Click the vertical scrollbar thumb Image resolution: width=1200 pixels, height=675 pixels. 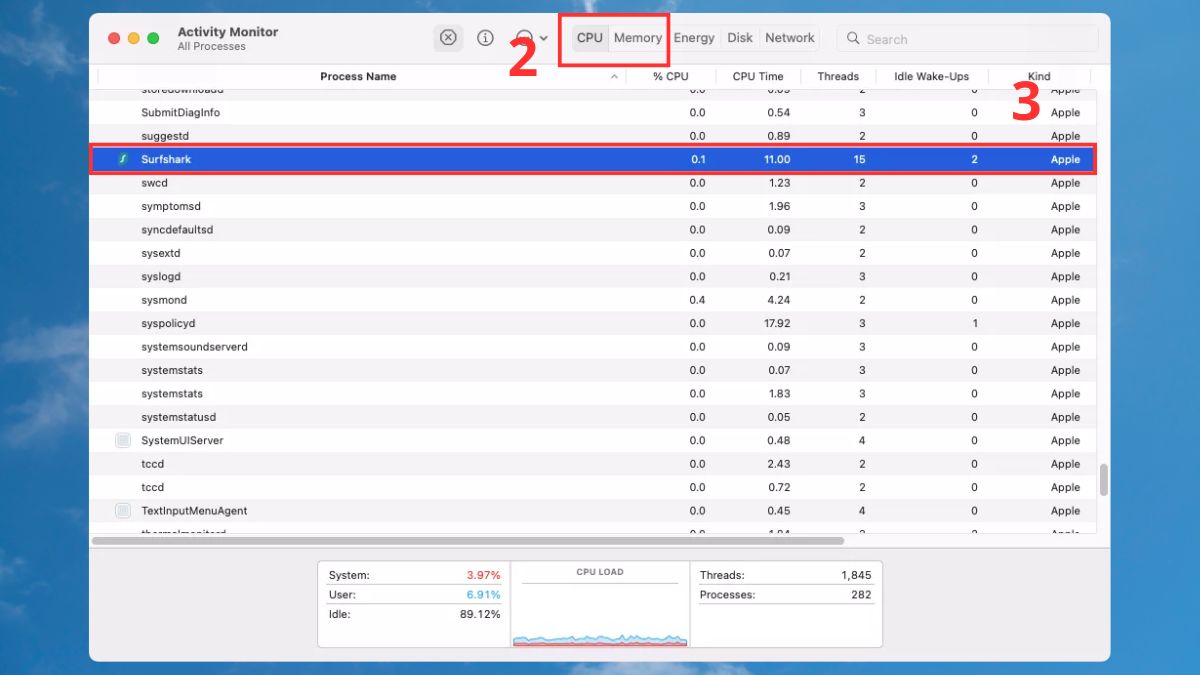pos(1104,480)
